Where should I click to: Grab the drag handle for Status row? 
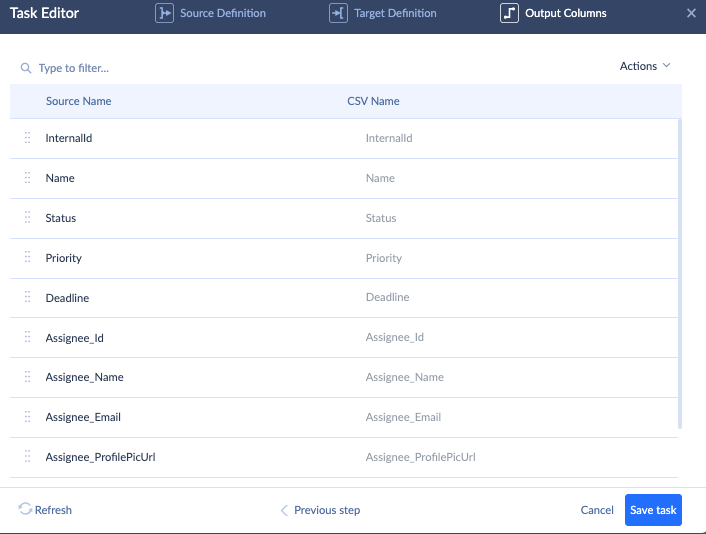[x=27, y=217]
